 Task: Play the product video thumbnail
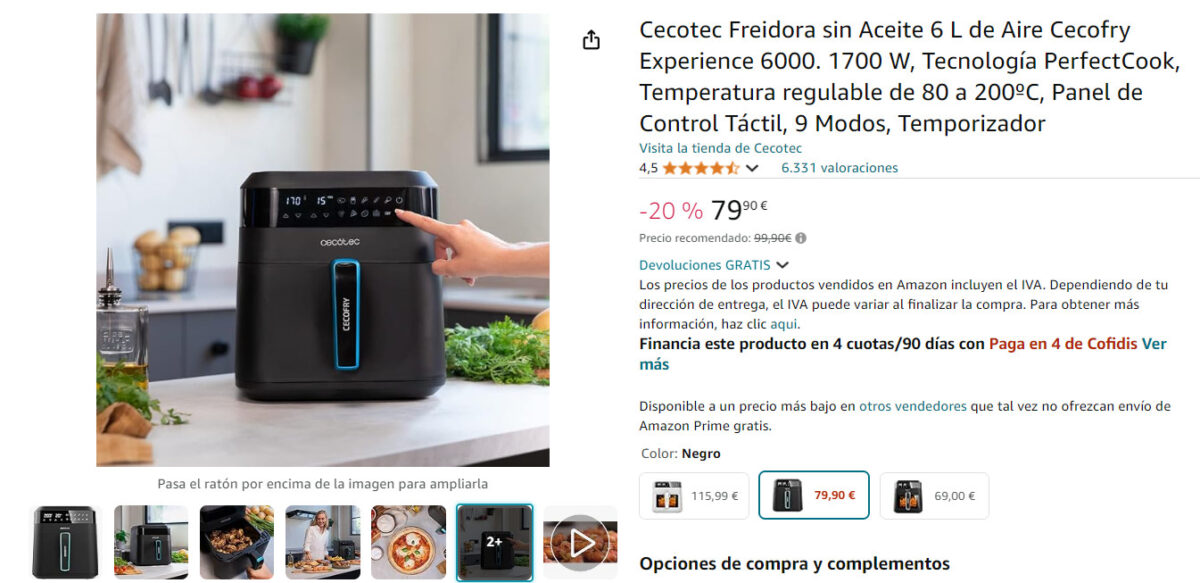[x=580, y=543]
